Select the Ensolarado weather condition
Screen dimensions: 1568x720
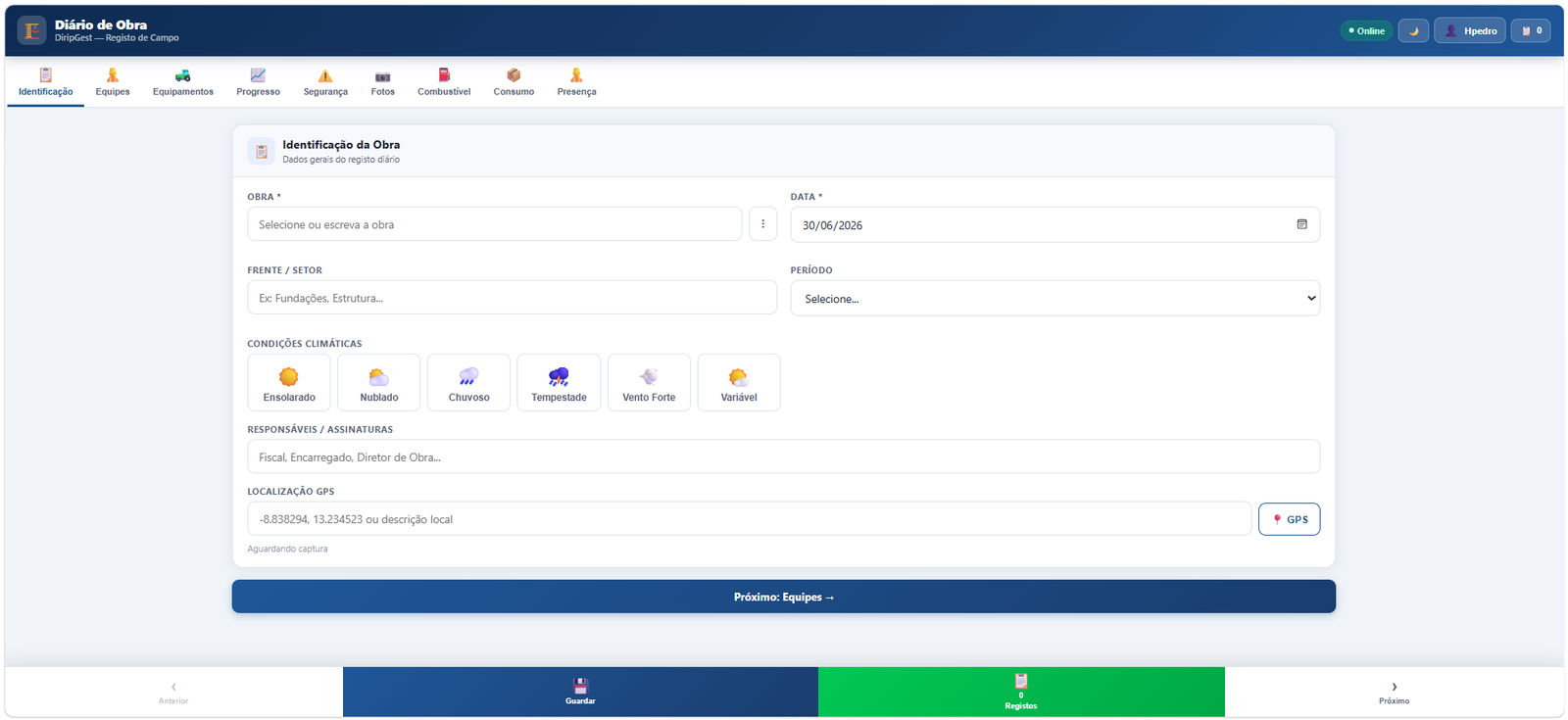[289, 382]
